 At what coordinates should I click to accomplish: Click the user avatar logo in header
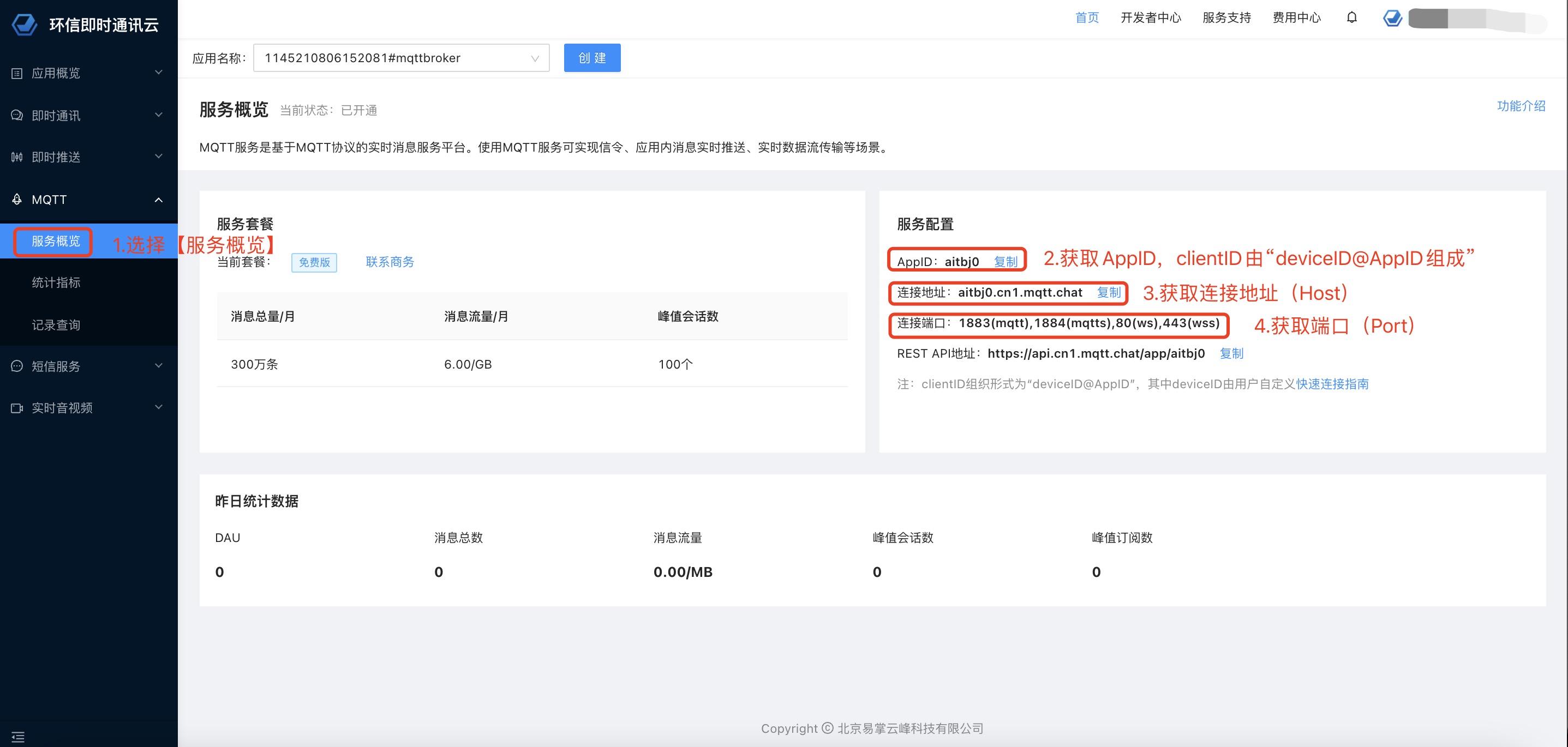(x=1393, y=17)
